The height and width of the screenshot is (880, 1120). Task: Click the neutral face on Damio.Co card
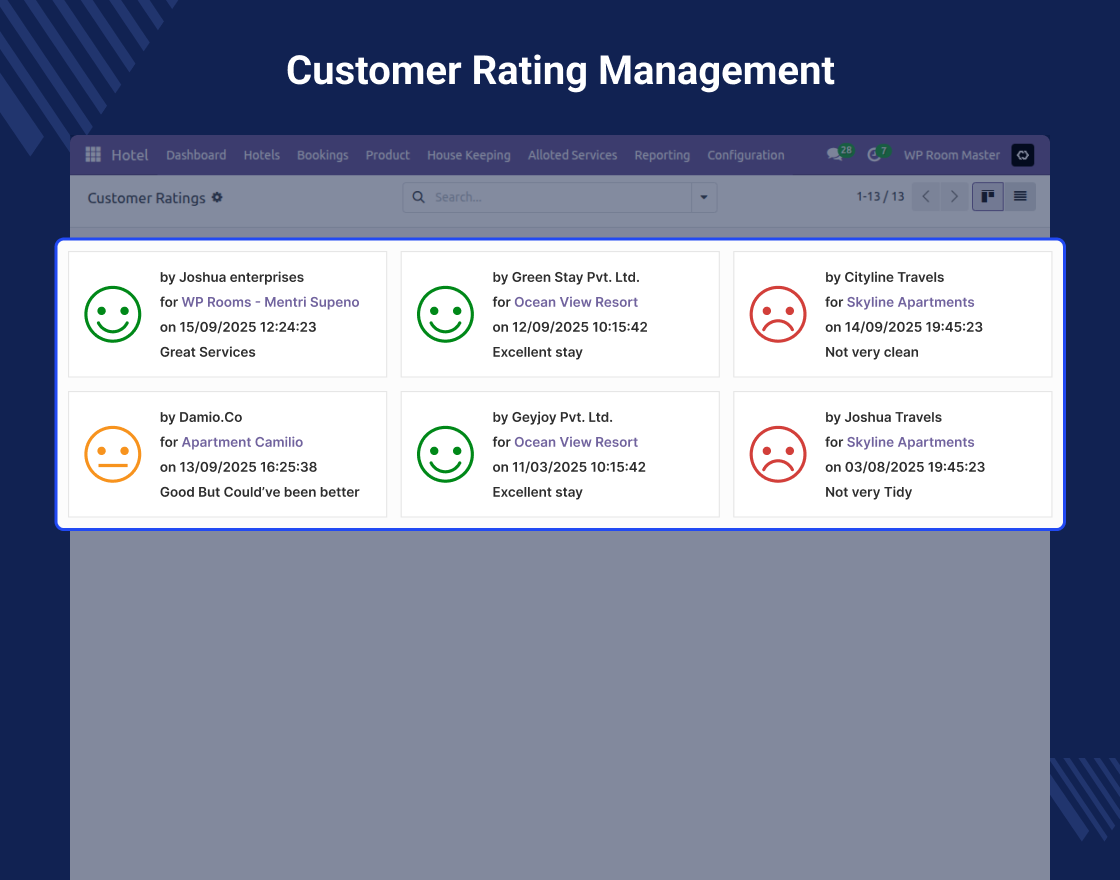(x=113, y=454)
